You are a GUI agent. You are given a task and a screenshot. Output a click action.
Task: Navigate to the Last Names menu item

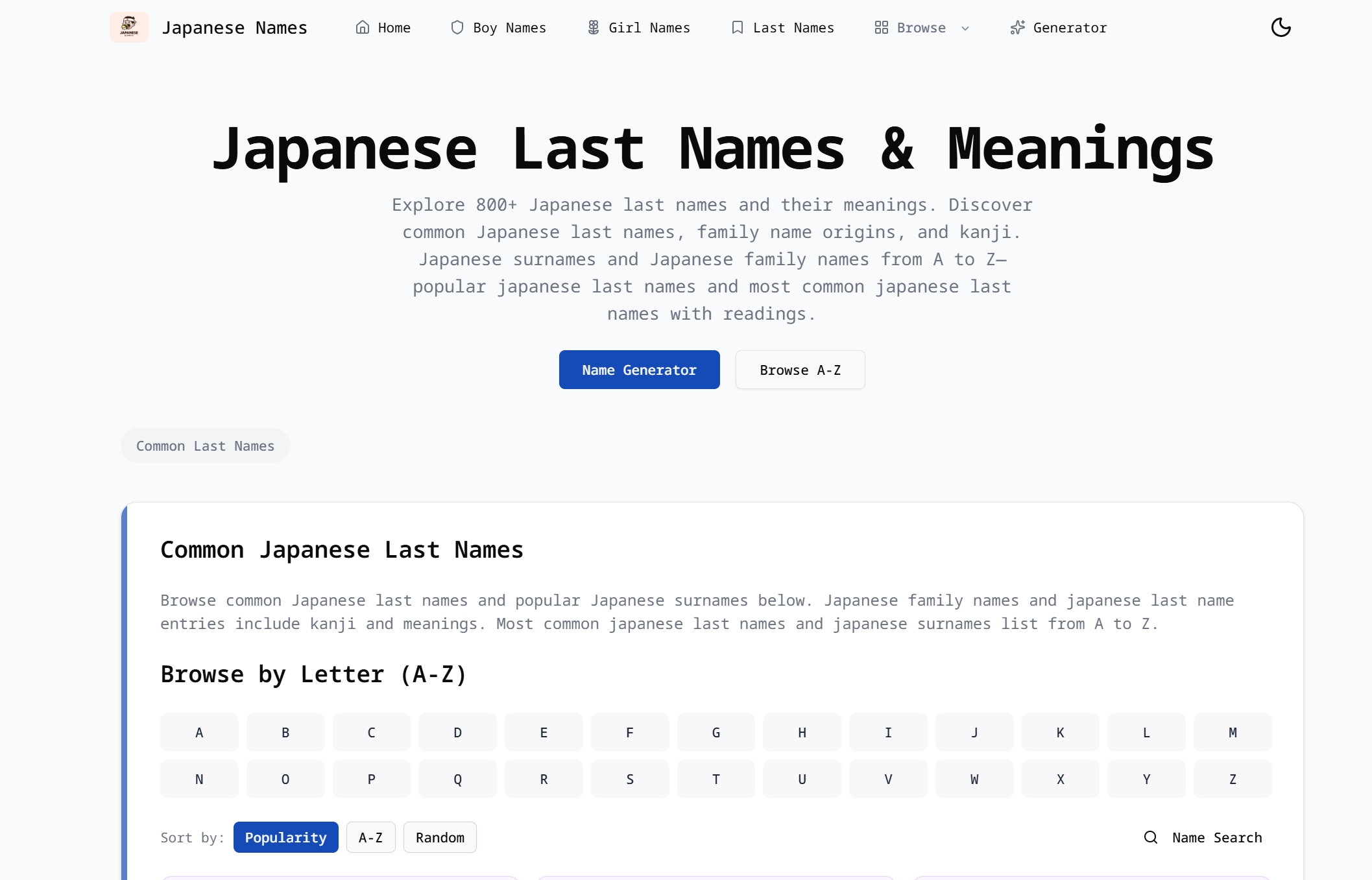[x=793, y=27]
